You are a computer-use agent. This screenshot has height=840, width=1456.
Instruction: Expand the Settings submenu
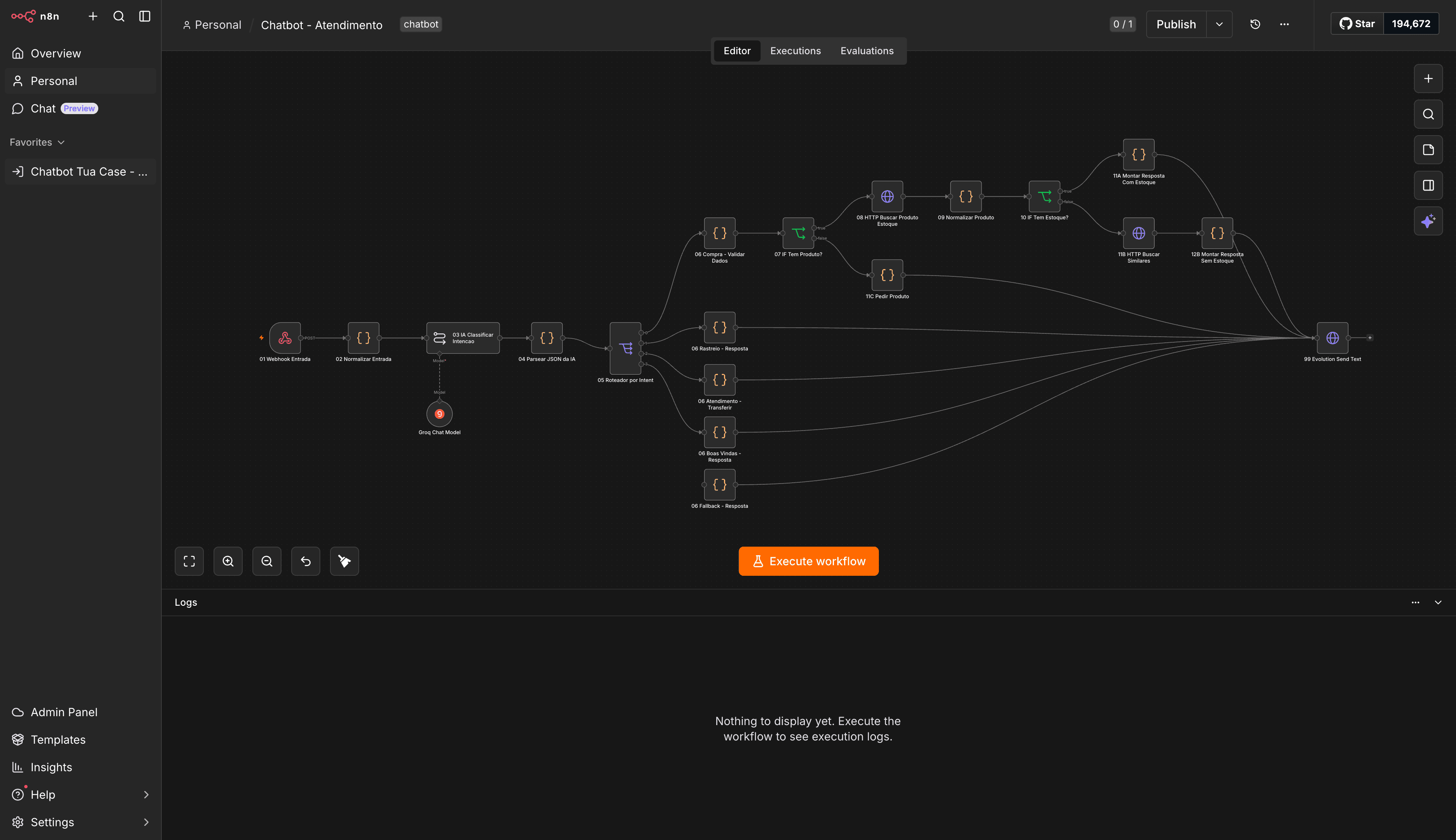point(146,823)
